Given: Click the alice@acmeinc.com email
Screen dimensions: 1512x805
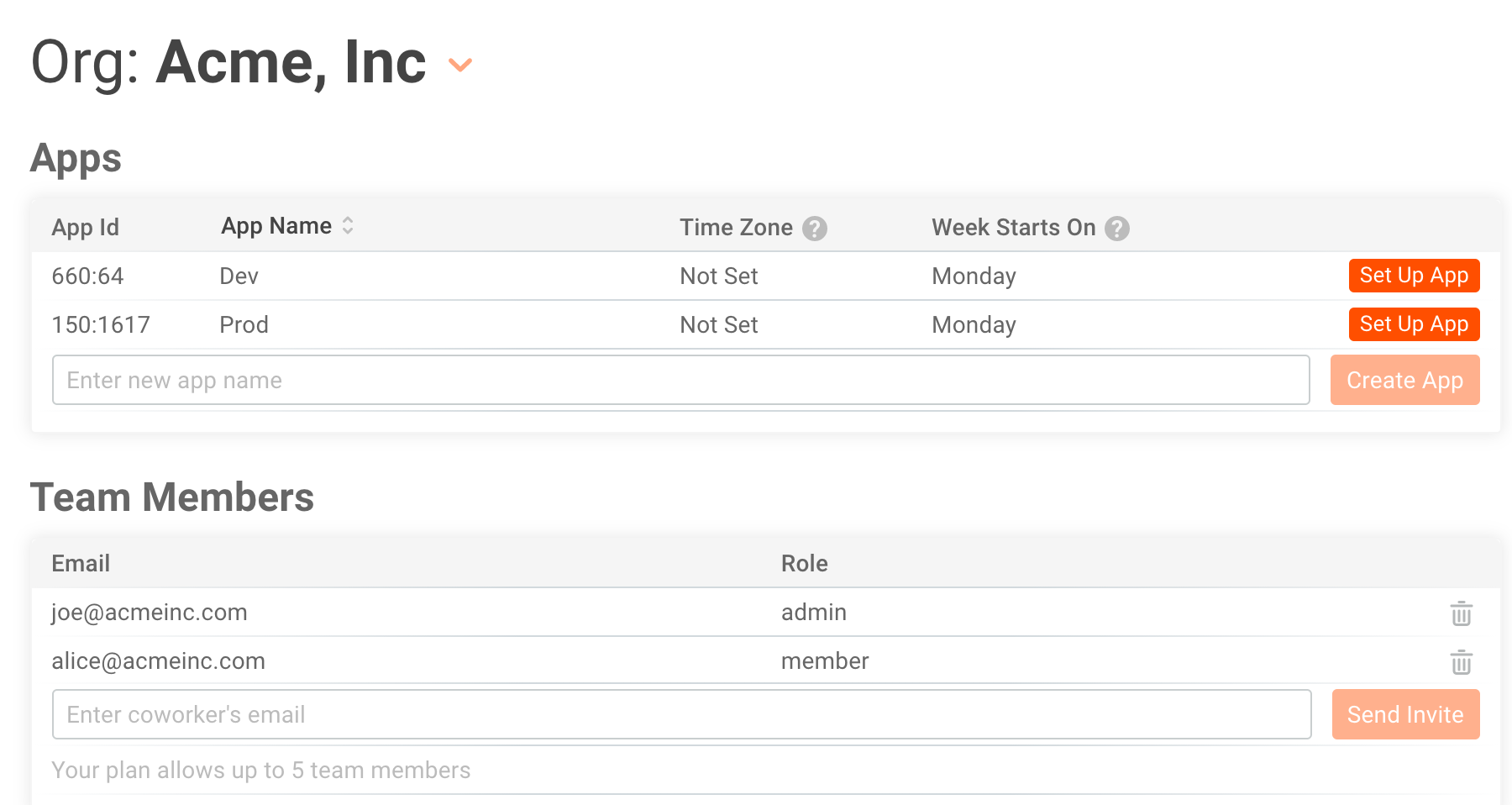Looking at the screenshot, I should tap(158, 661).
